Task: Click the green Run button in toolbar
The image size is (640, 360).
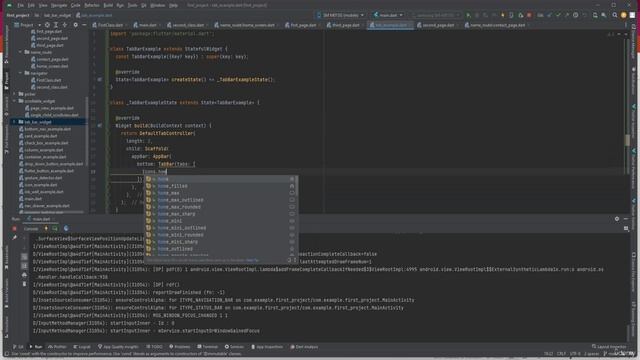Action: pyautogui.click(x=468, y=15)
